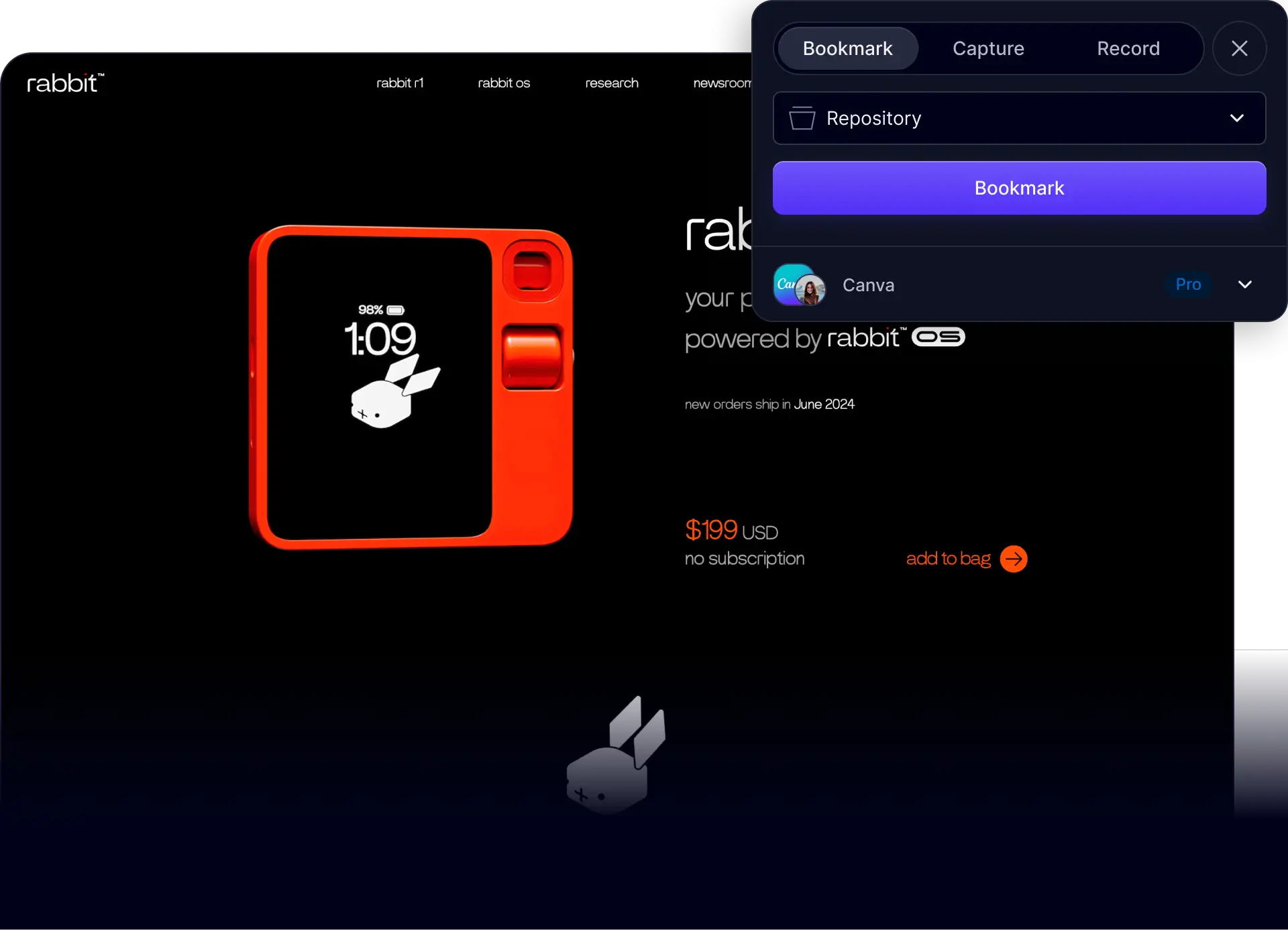Click the Capture tab icon

987,48
